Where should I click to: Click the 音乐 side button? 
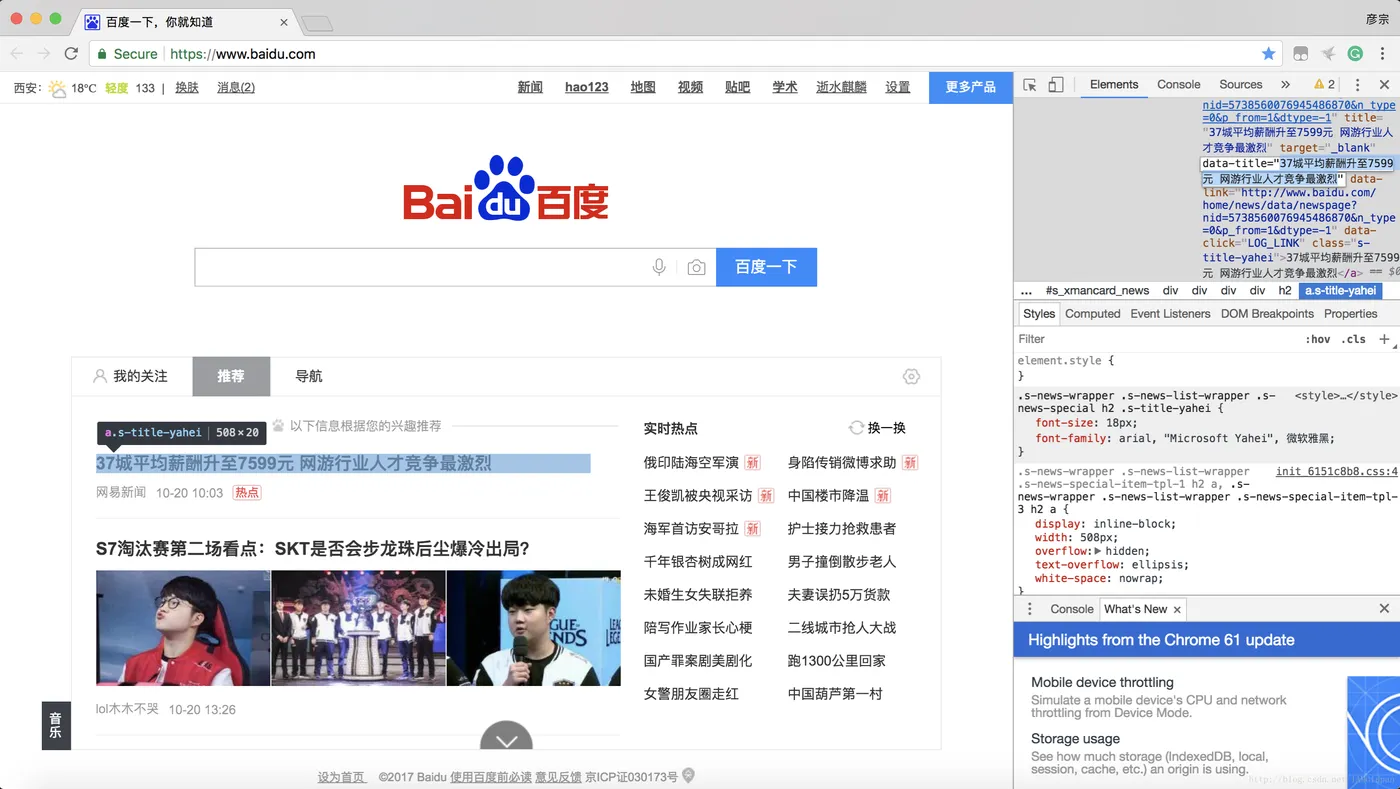pos(56,725)
